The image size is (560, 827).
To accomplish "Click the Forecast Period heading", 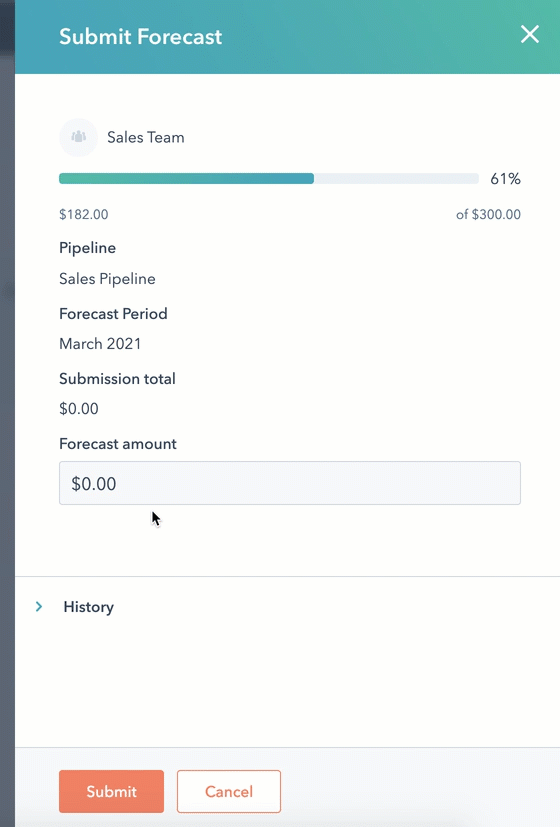I will [x=113, y=314].
